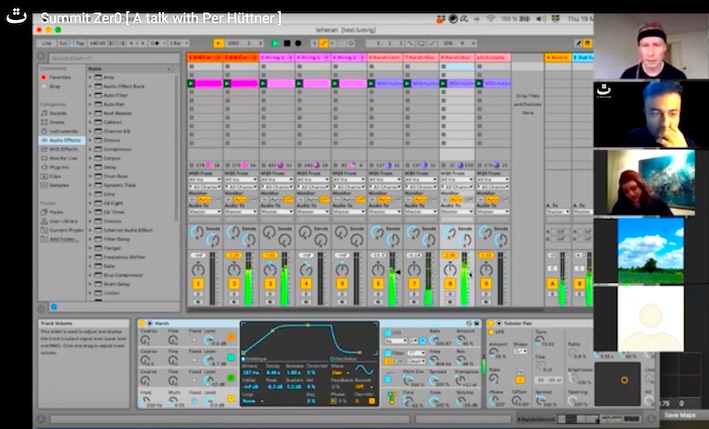
Task: Toggle Operator oscillator C green switch
Action: click(x=231, y=378)
